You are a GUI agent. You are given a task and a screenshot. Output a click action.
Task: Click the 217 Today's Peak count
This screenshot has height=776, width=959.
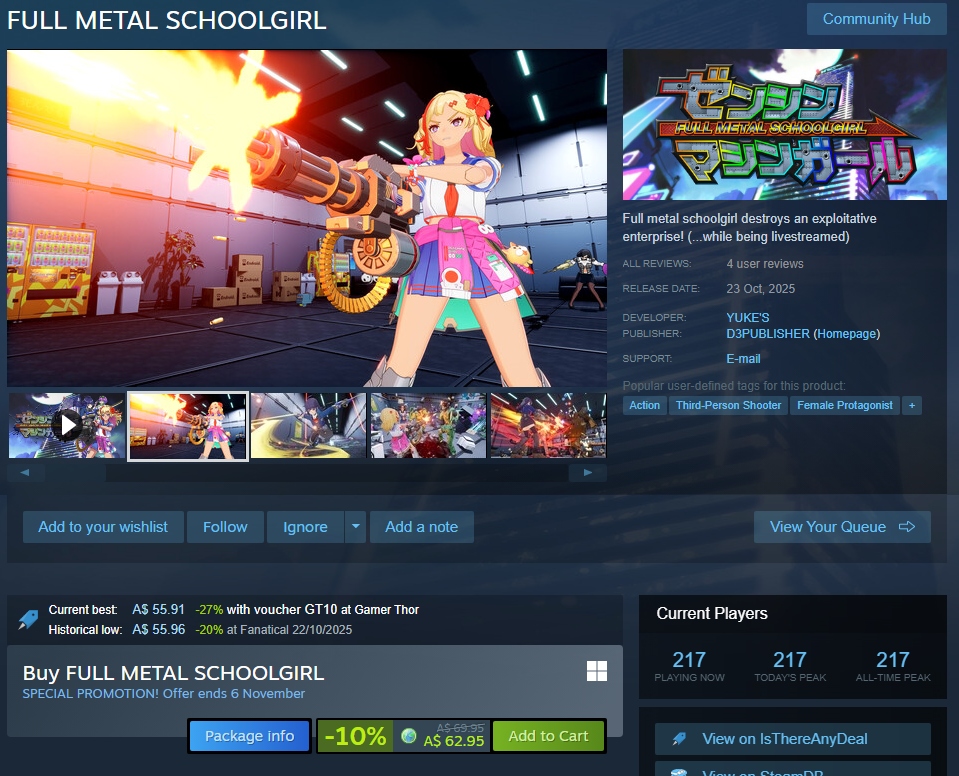pyautogui.click(x=790, y=660)
